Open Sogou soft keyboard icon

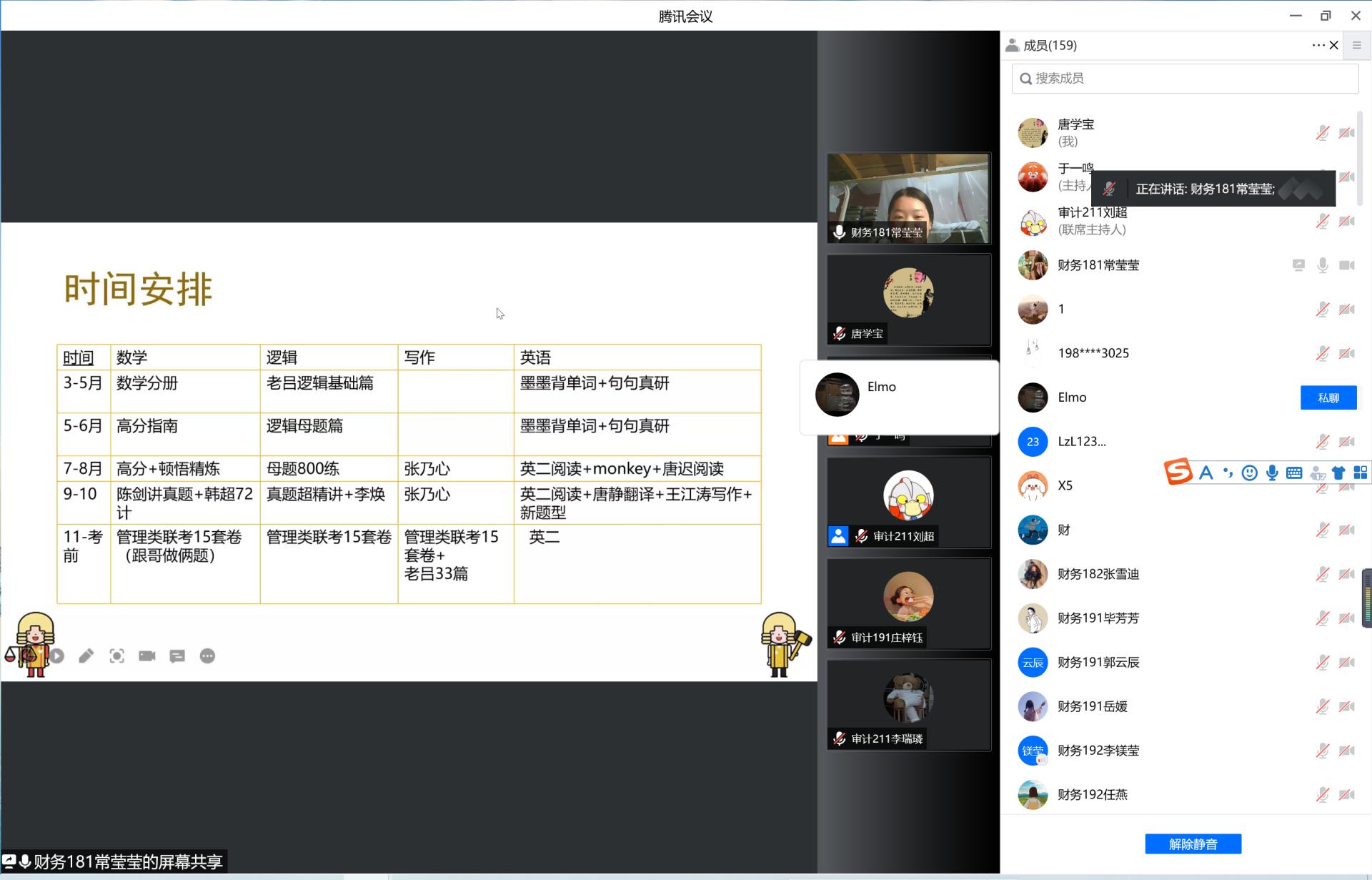tap(1294, 473)
